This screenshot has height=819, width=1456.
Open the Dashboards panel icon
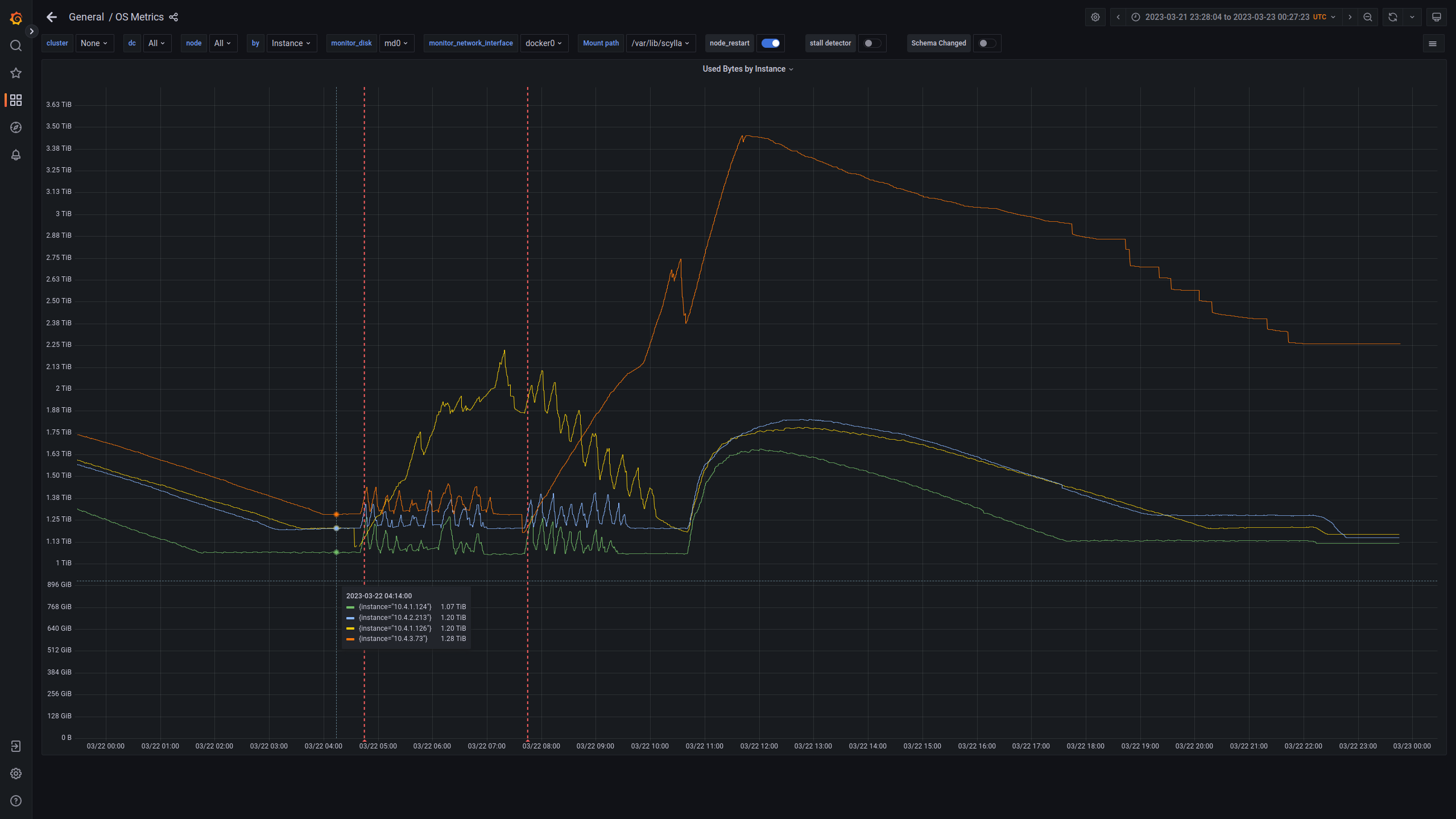coord(16,100)
